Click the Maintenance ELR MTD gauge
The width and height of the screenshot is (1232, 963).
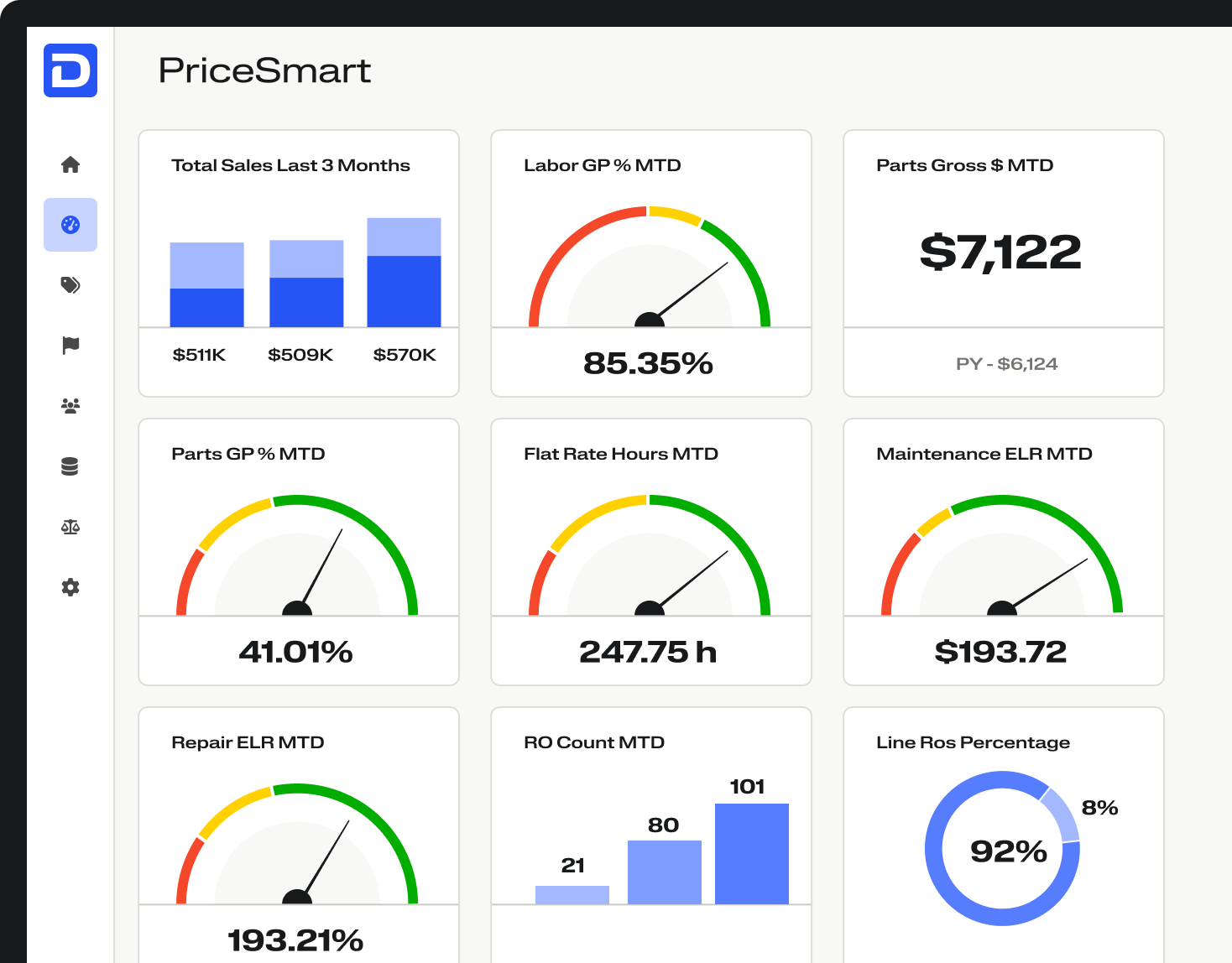1002,555
